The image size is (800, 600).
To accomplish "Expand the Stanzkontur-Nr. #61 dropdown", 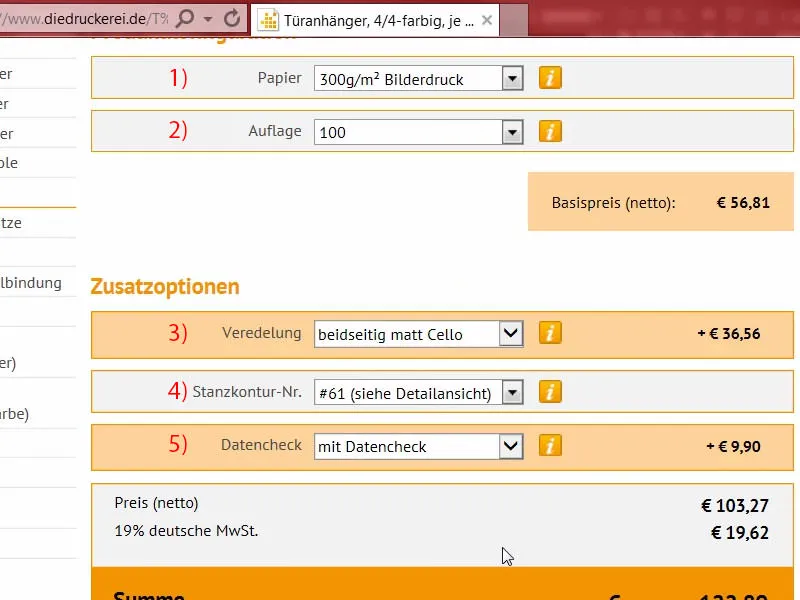I will click(512, 392).
